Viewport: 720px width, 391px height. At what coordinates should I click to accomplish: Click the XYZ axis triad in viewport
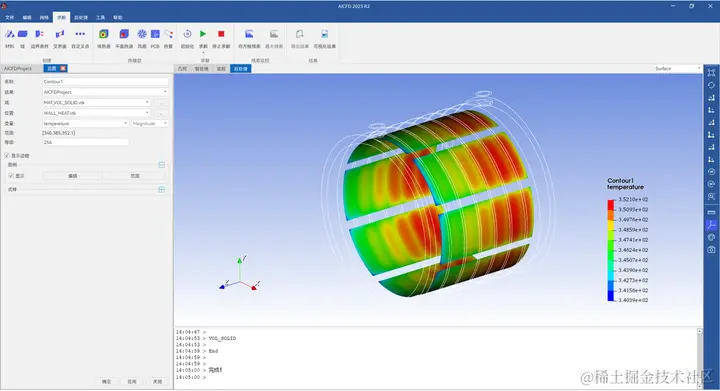(x=240, y=274)
